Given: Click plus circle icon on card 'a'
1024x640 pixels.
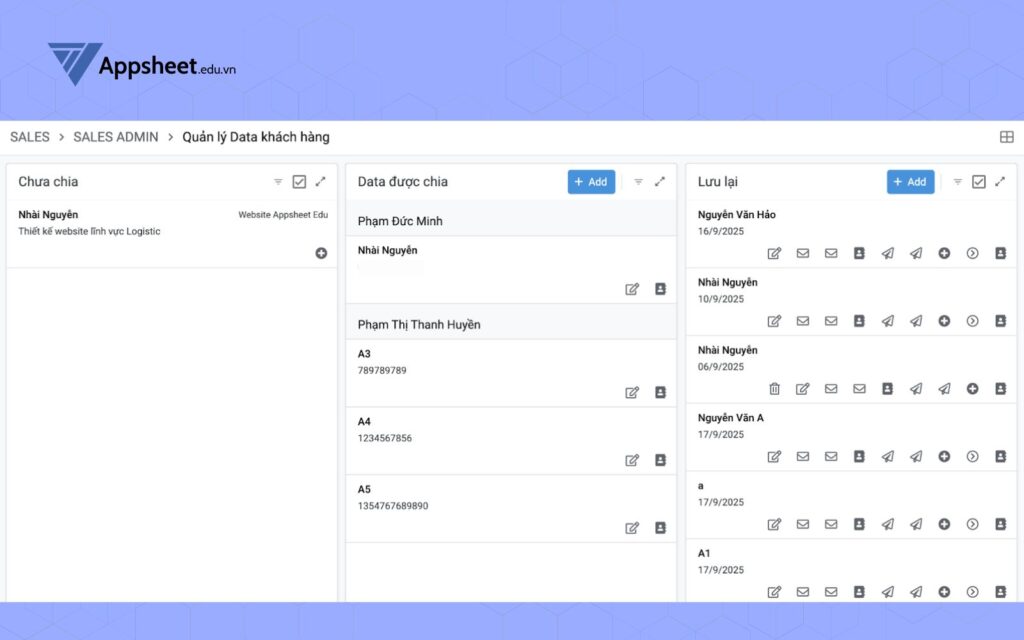Looking at the screenshot, I should tap(944, 524).
